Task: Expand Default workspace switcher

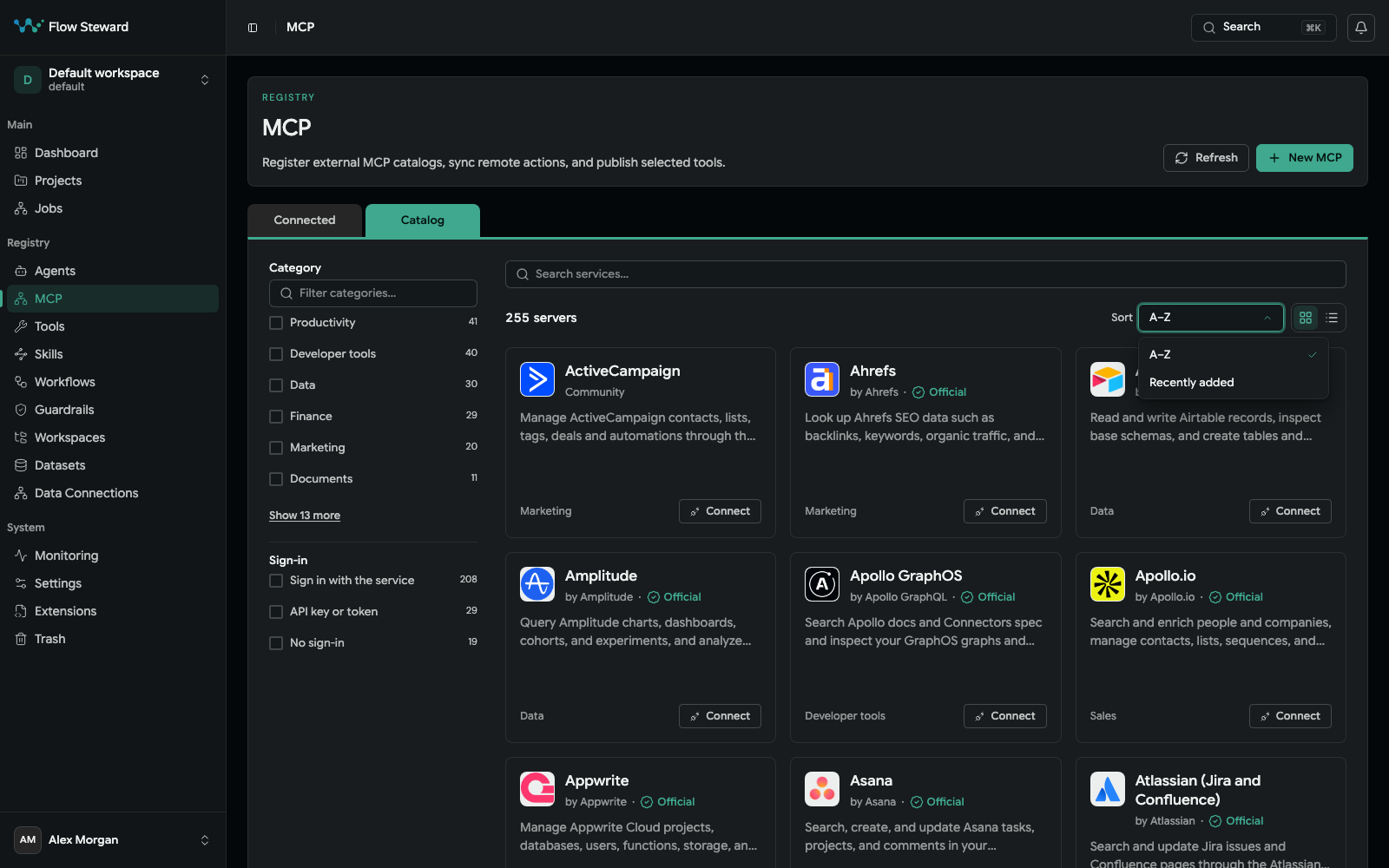Action: click(x=113, y=80)
